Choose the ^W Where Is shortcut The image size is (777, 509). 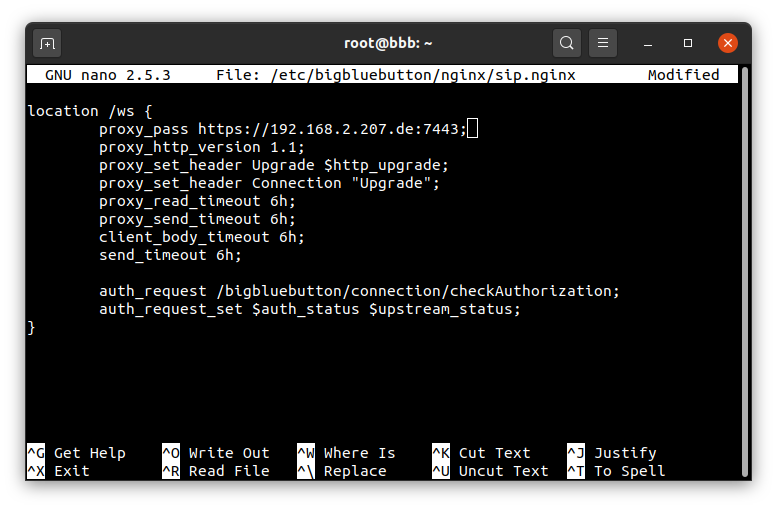[x=346, y=452]
